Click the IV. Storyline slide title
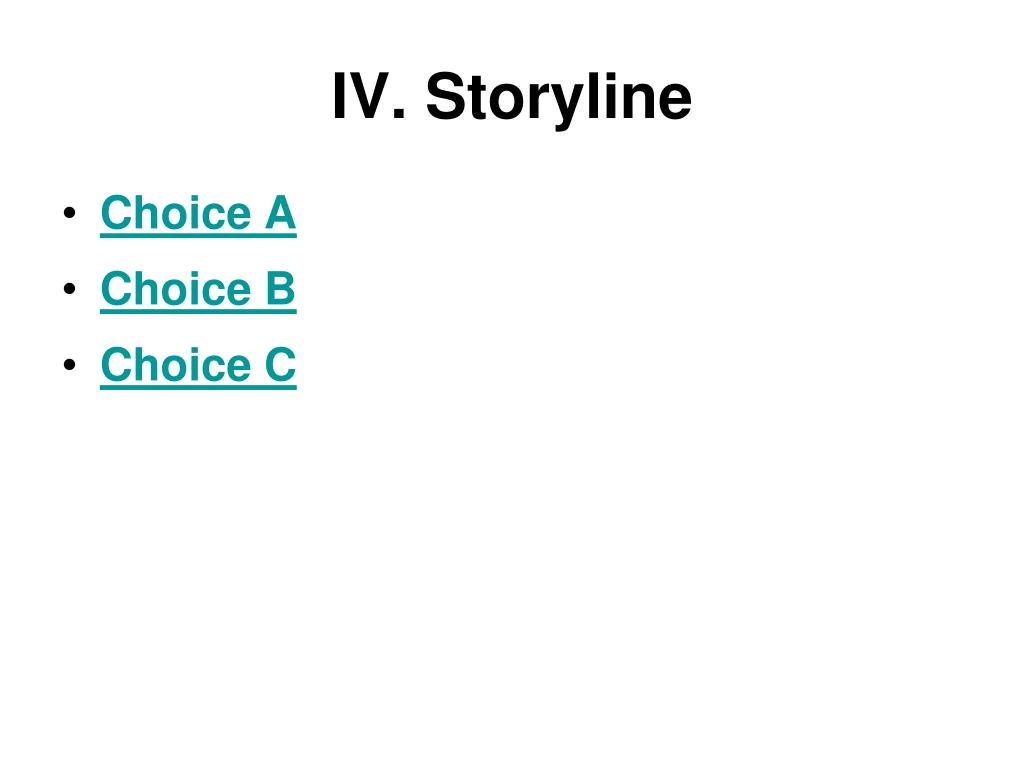 [512, 97]
